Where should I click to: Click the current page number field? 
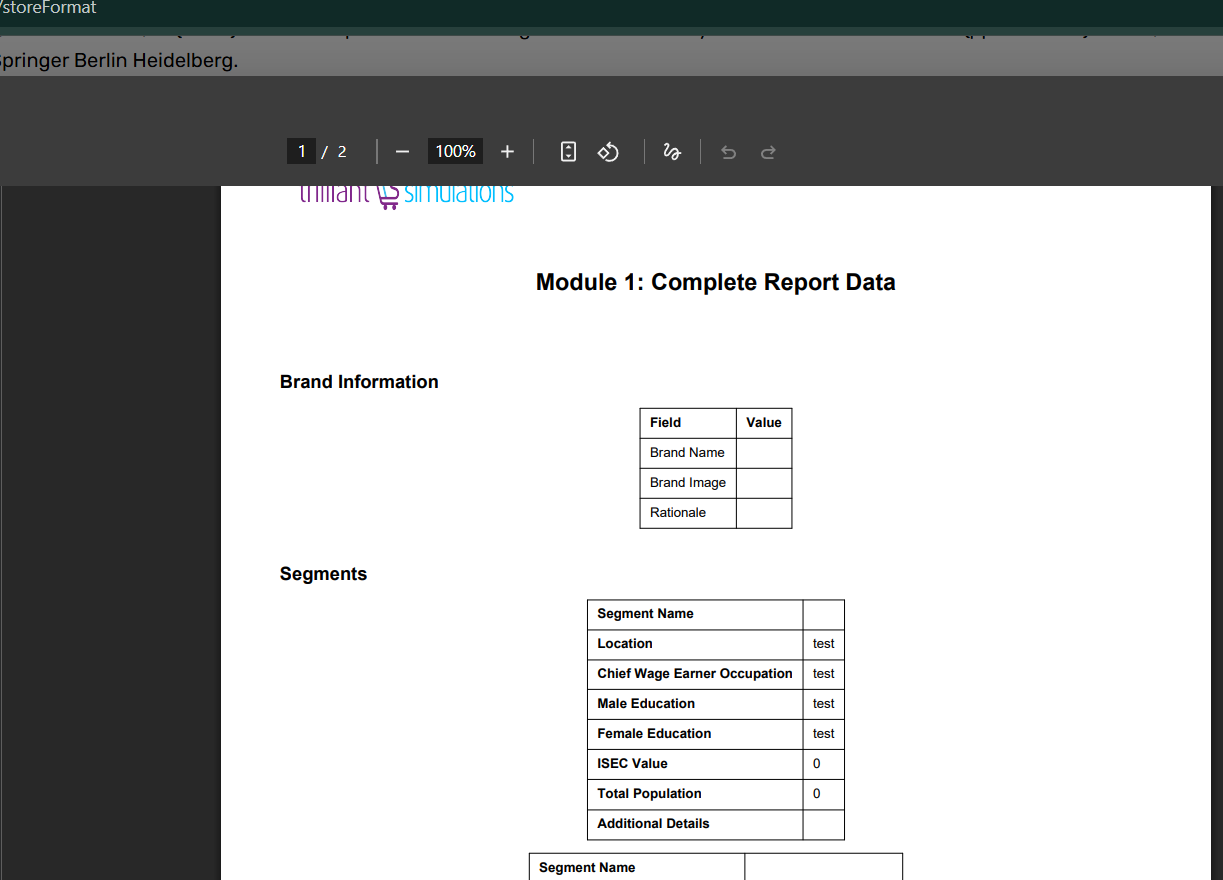301,152
